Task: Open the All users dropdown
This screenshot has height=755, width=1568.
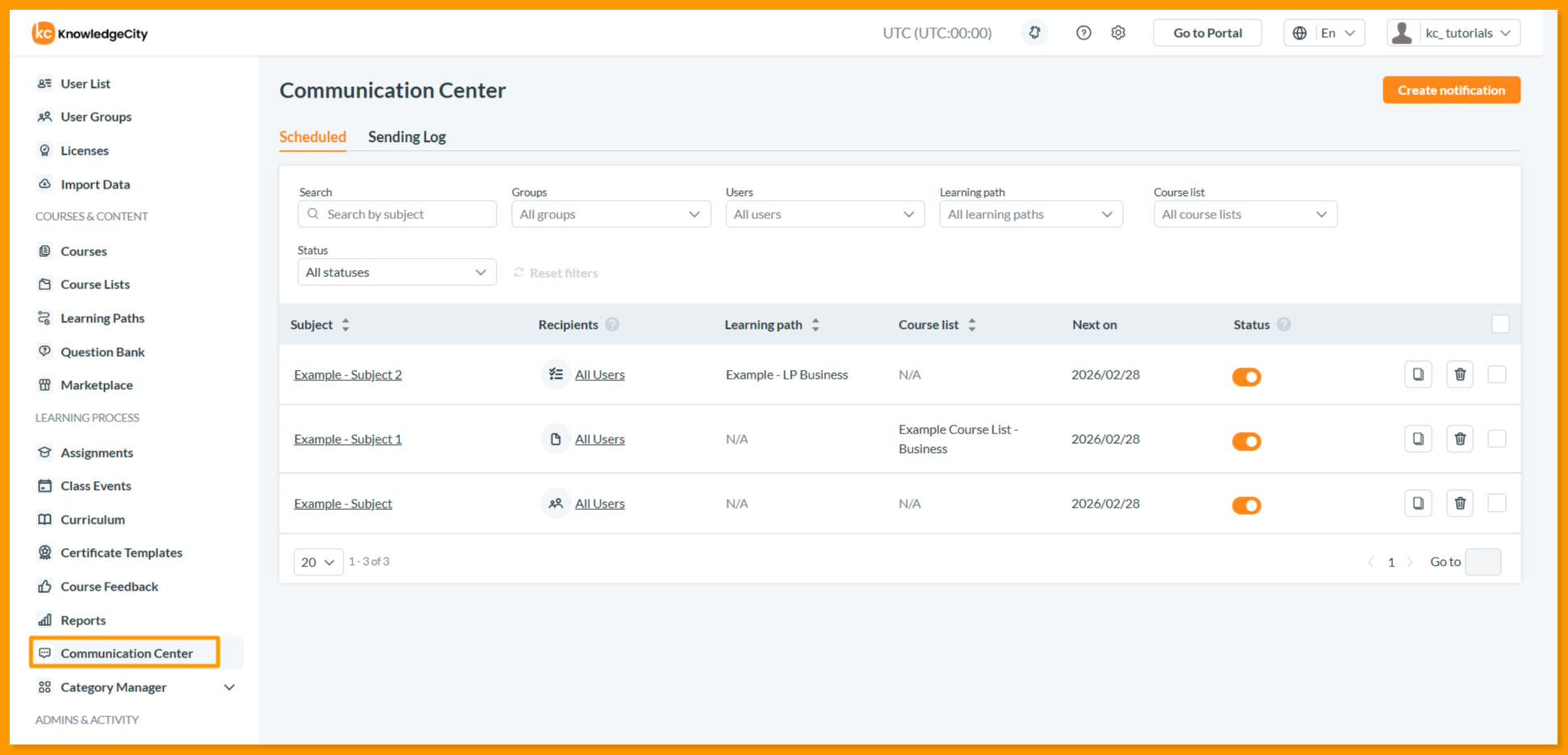Action: pyautogui.click(x=825, y=214)
